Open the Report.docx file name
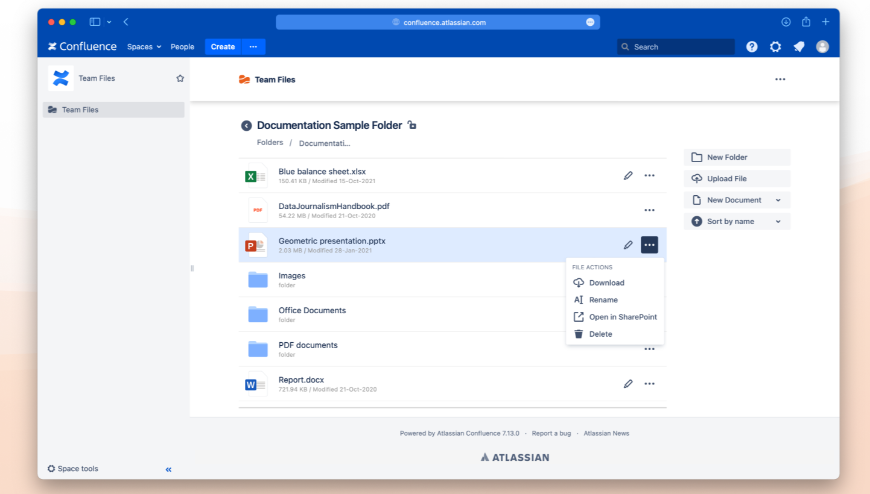 [x=301, y=380]
